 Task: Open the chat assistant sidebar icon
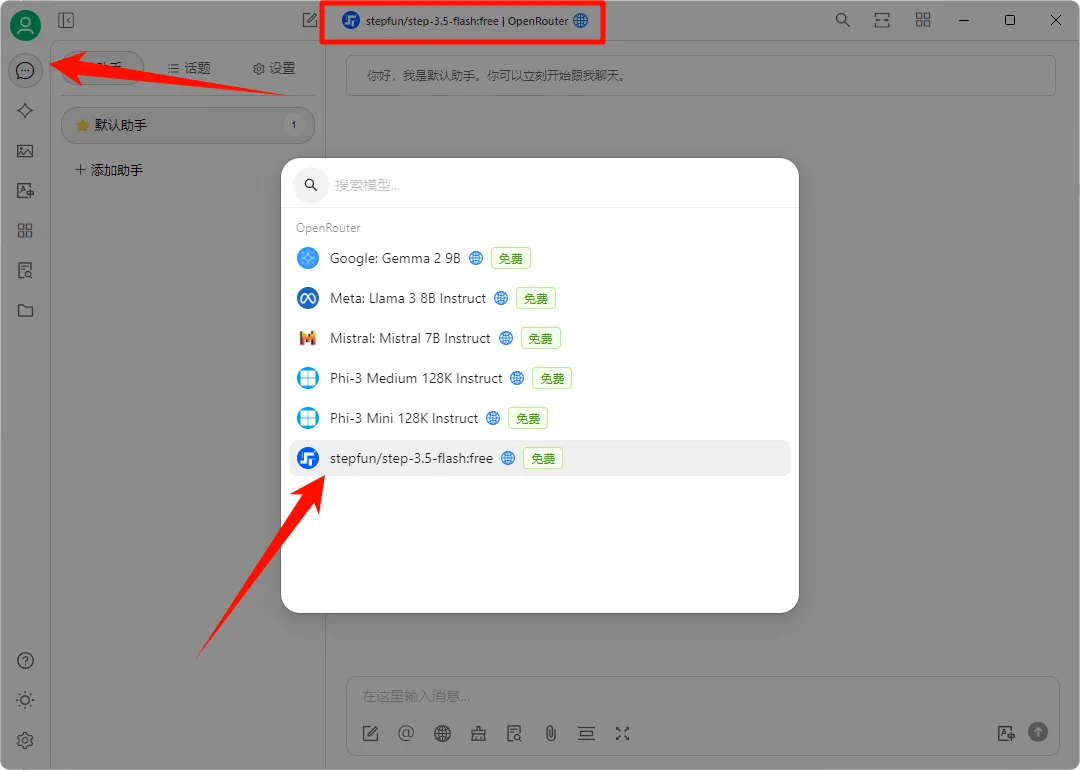pyautogui.click(x=25, y=70)
